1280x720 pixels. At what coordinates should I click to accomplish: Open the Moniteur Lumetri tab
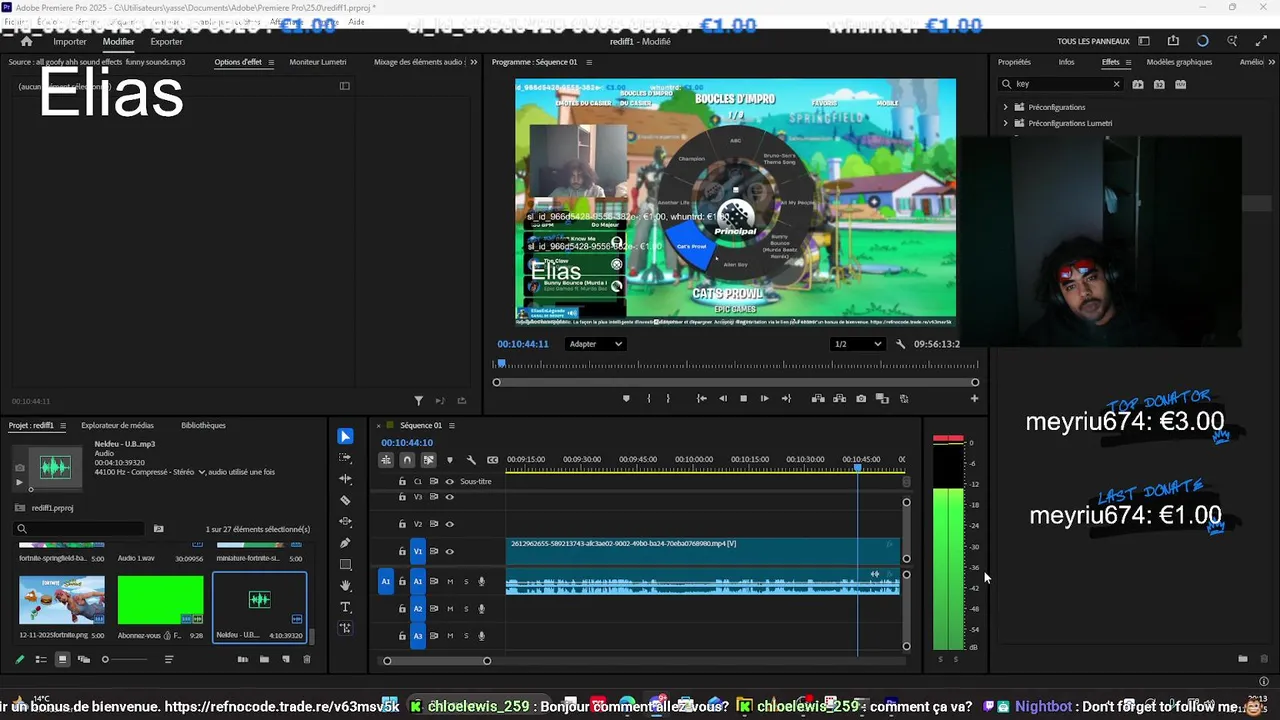tap(318, 62)
